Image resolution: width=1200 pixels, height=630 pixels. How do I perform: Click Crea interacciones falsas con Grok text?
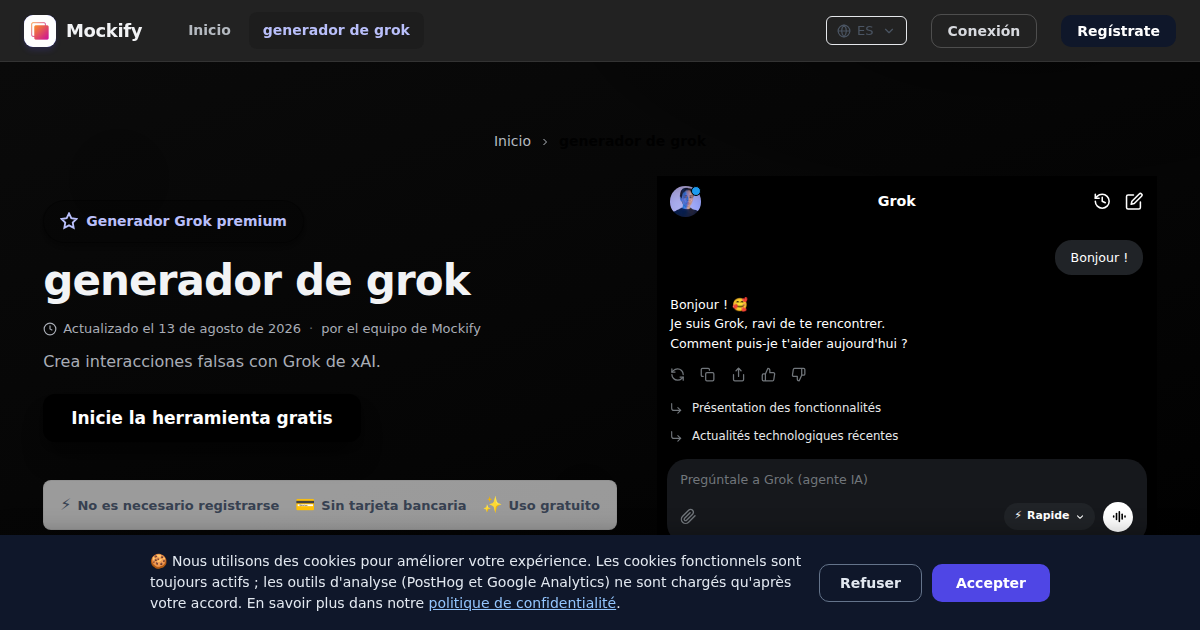[212, 361]
